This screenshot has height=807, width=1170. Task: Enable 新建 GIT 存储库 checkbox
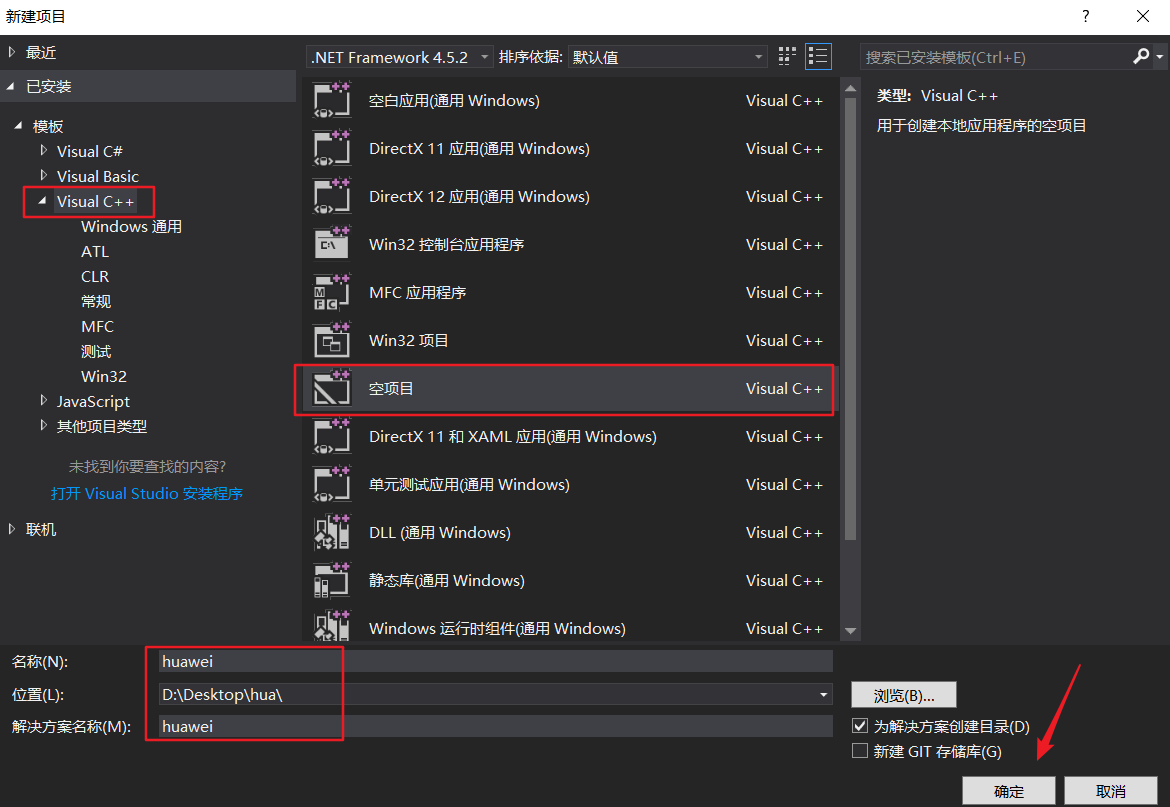click(x=860, y=750)
